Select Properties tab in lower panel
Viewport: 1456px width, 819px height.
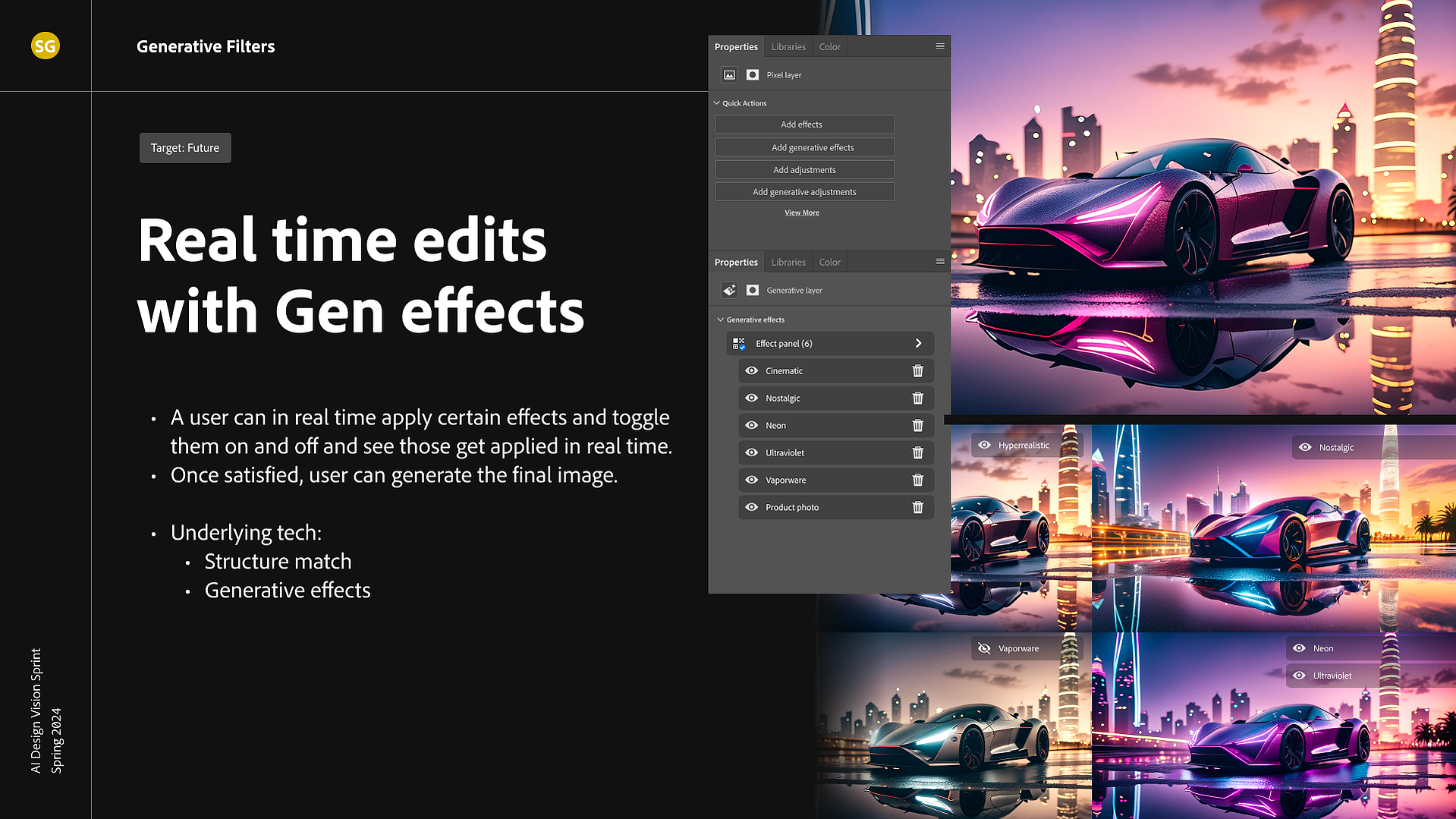click(736, 263)
